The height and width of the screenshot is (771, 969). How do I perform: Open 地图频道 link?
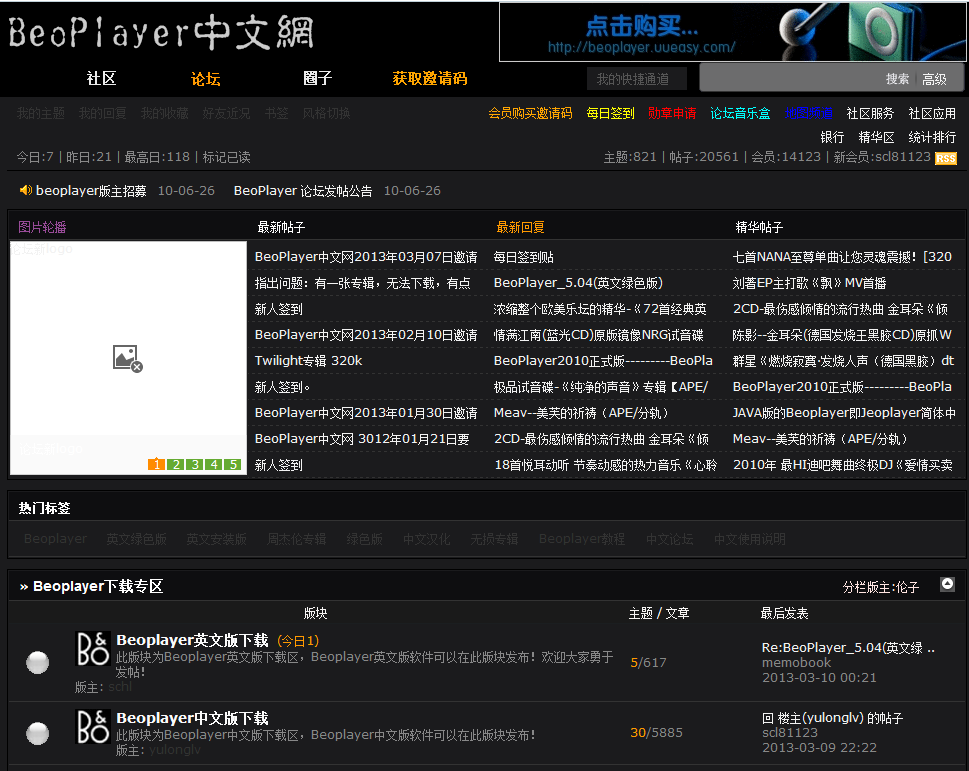pyautogui.click(x=808, y=113)
